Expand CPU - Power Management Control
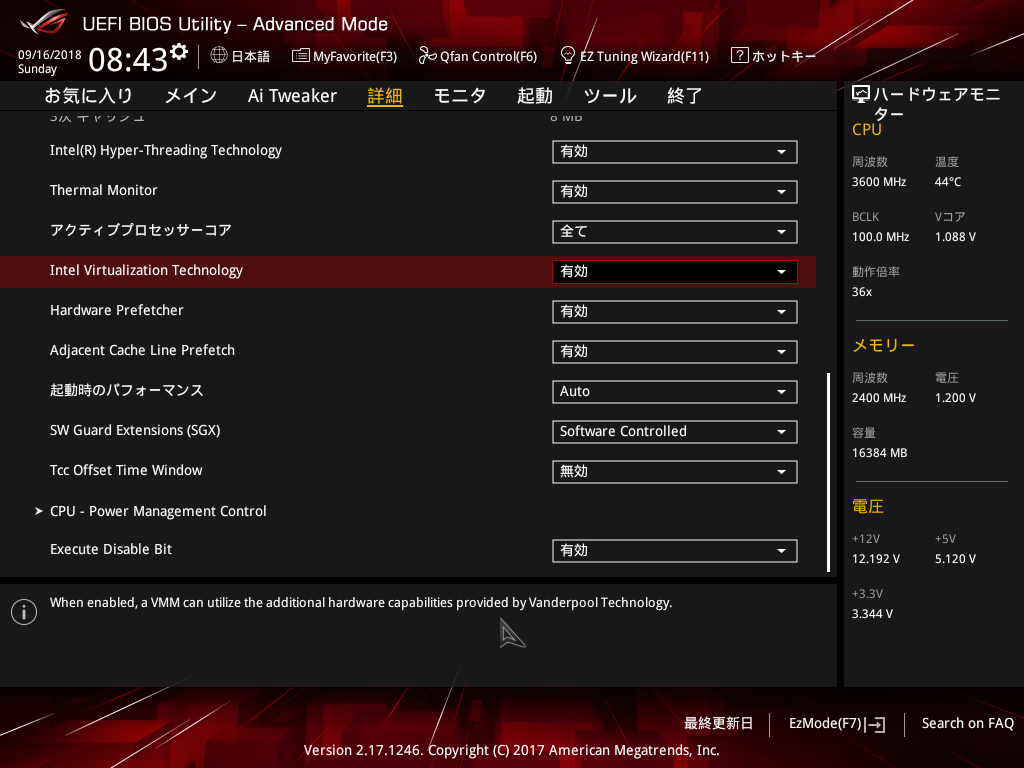The width and height of the screenshot is (1024, 768). [158, 511]
